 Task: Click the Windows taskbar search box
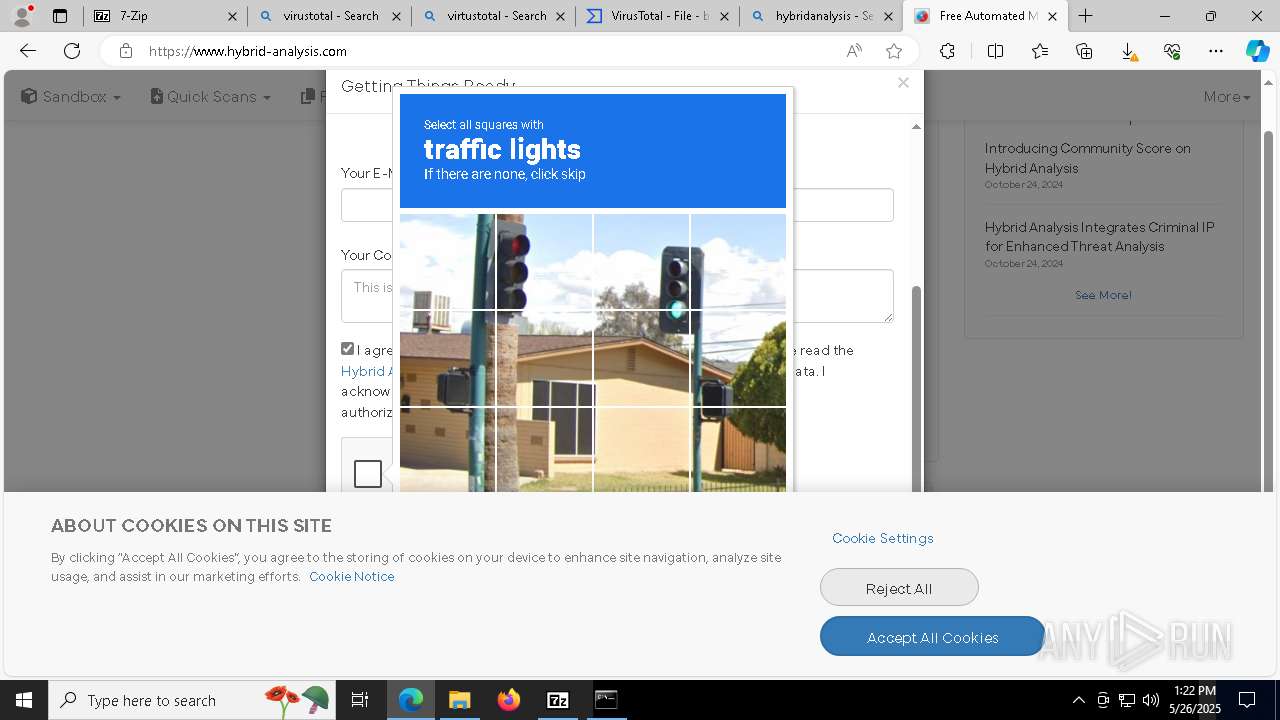point(192,700)
